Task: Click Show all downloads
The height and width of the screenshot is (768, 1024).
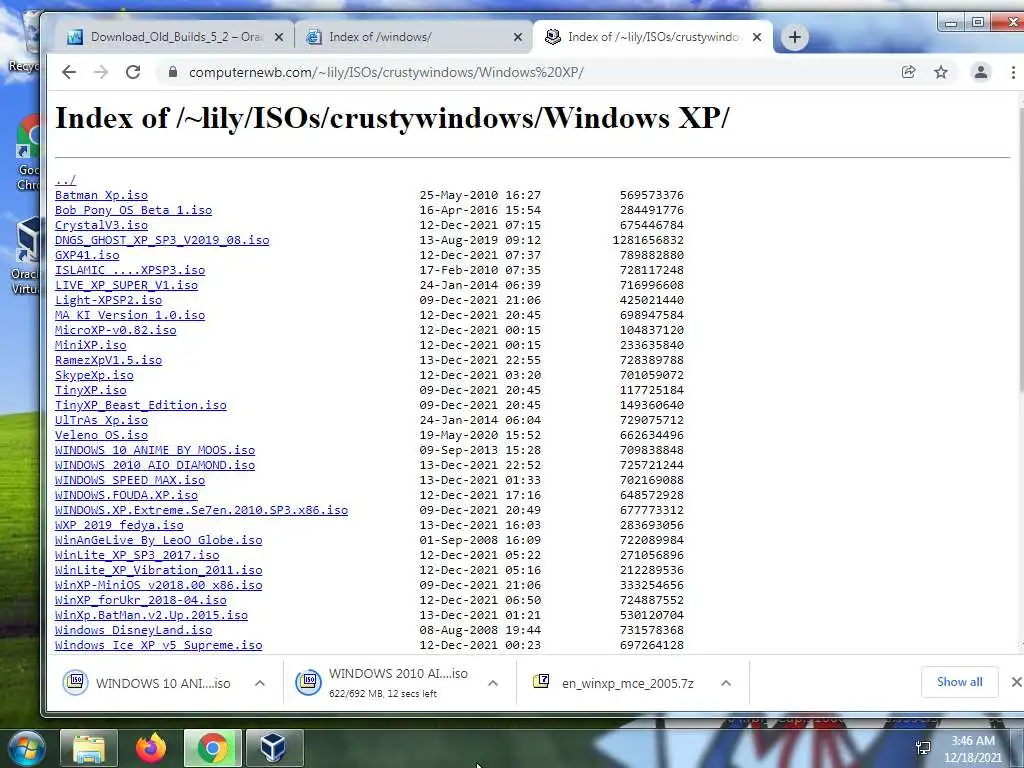Action: (959, 682)
